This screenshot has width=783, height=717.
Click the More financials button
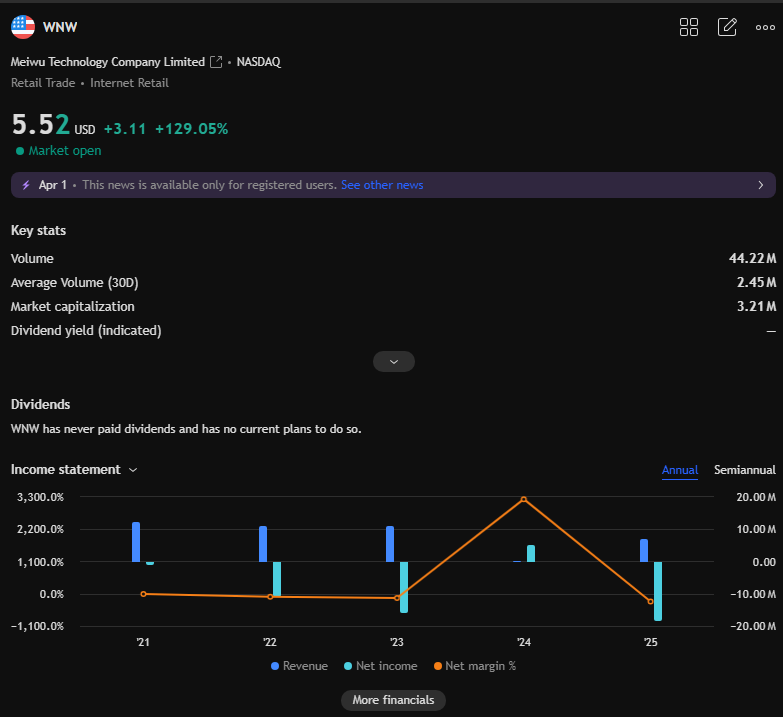393,700
